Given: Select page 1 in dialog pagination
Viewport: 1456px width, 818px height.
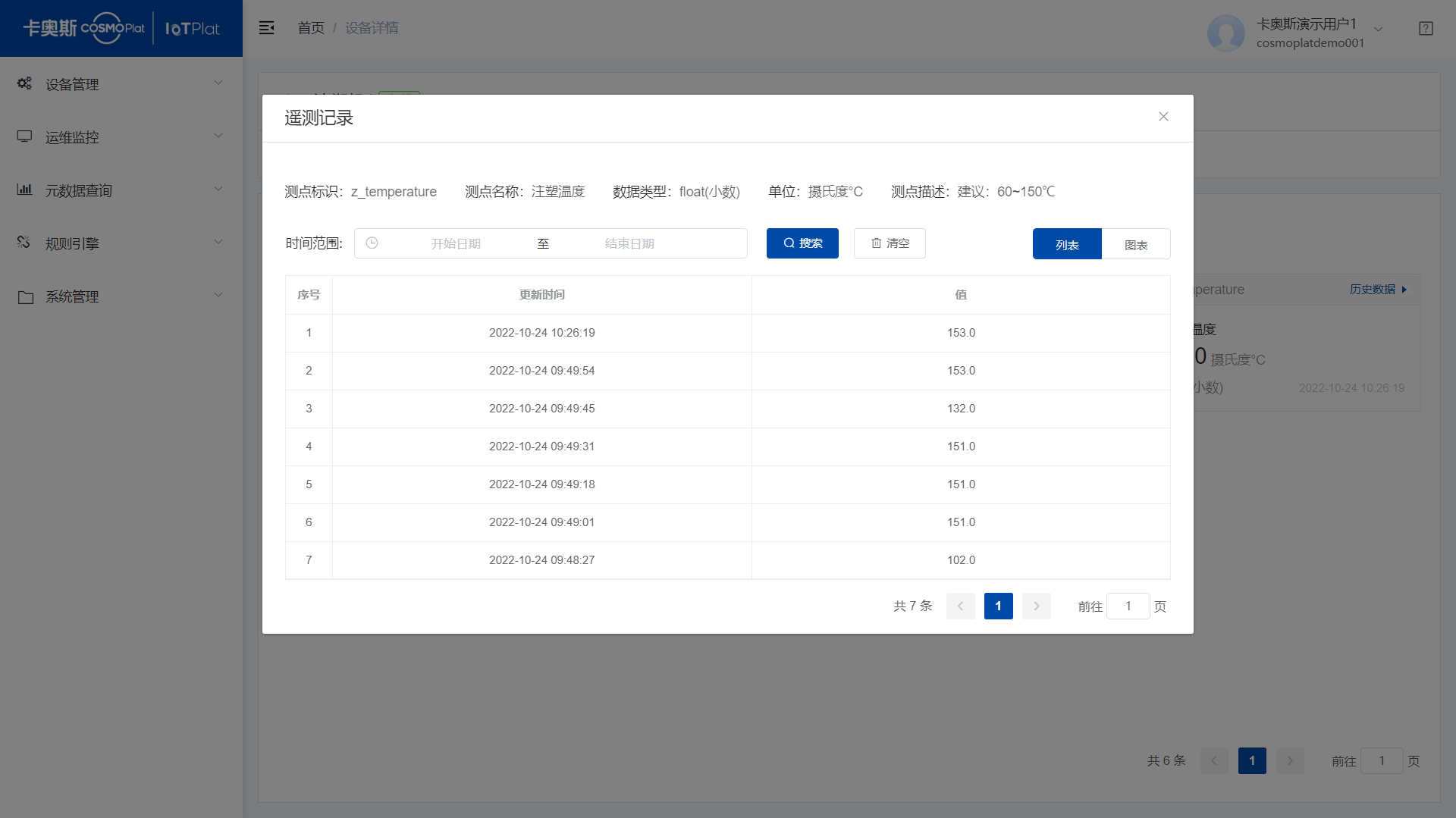Looking at the screenshot, I should tap(998, 606).
